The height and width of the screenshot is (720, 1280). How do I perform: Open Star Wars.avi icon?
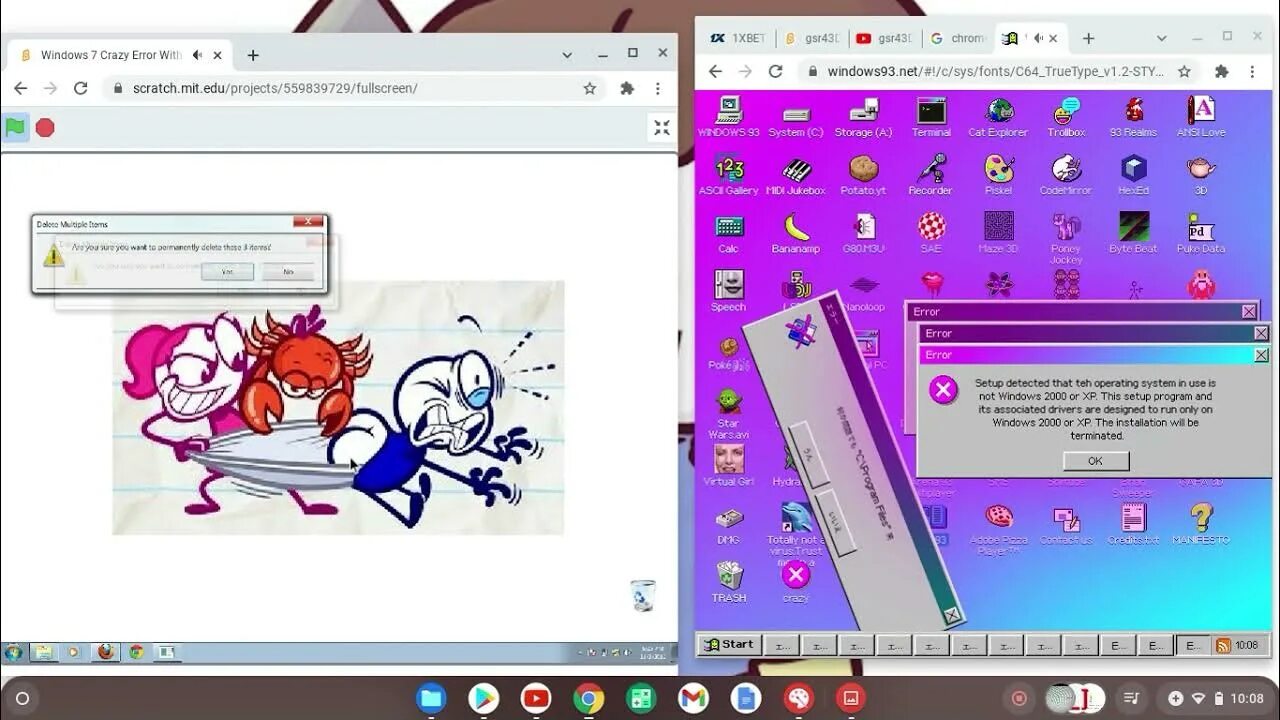pyautogui.click(x=728, y=414)
